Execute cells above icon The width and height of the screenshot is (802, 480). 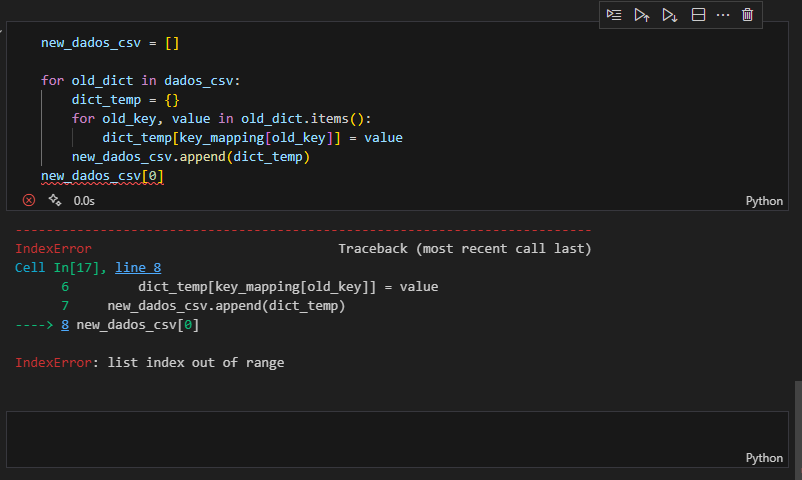tap(641, 15)
